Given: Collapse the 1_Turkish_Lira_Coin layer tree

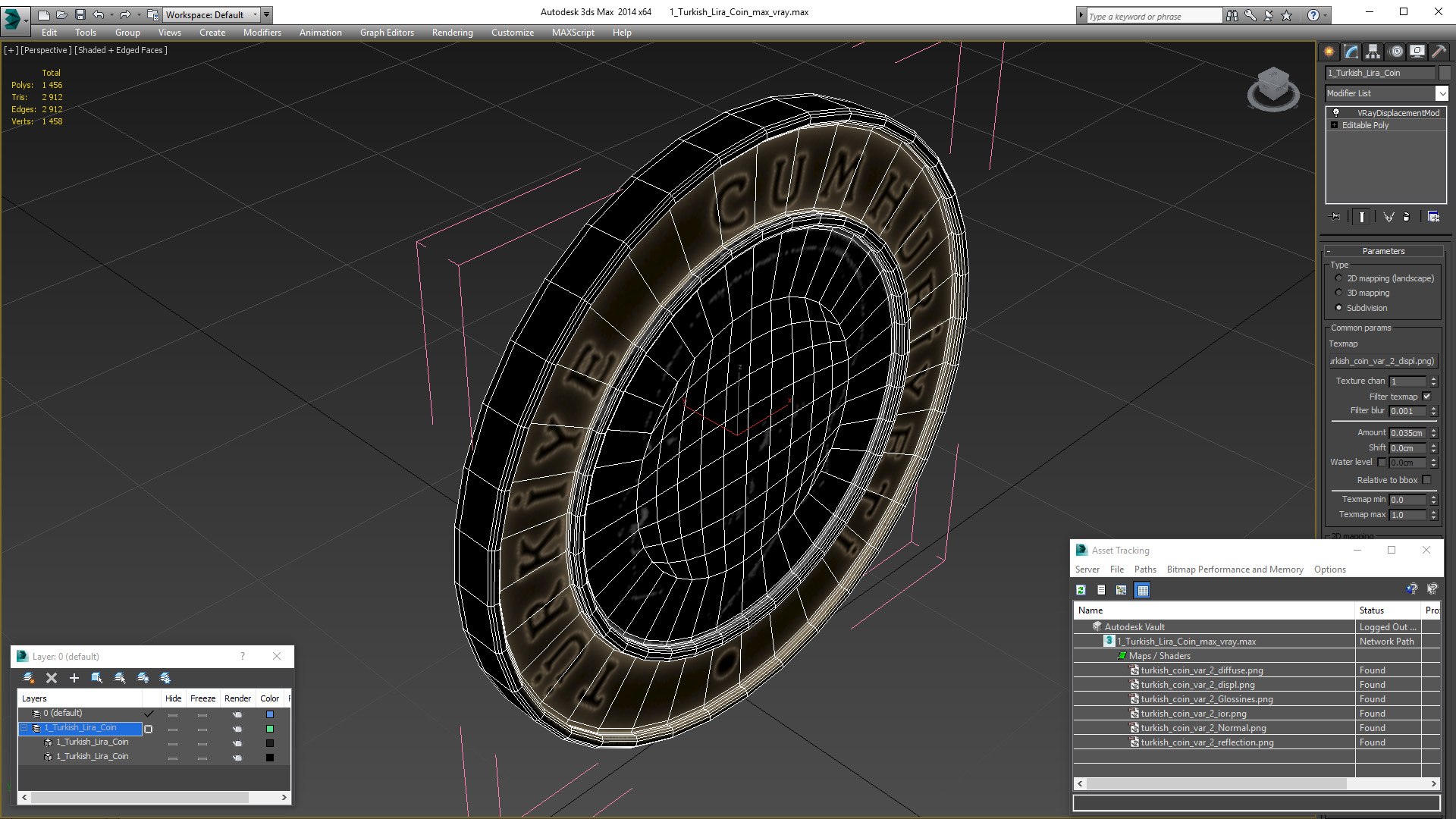Looking at the screenshot, I should pyautogui.click(x=24, y=728).
